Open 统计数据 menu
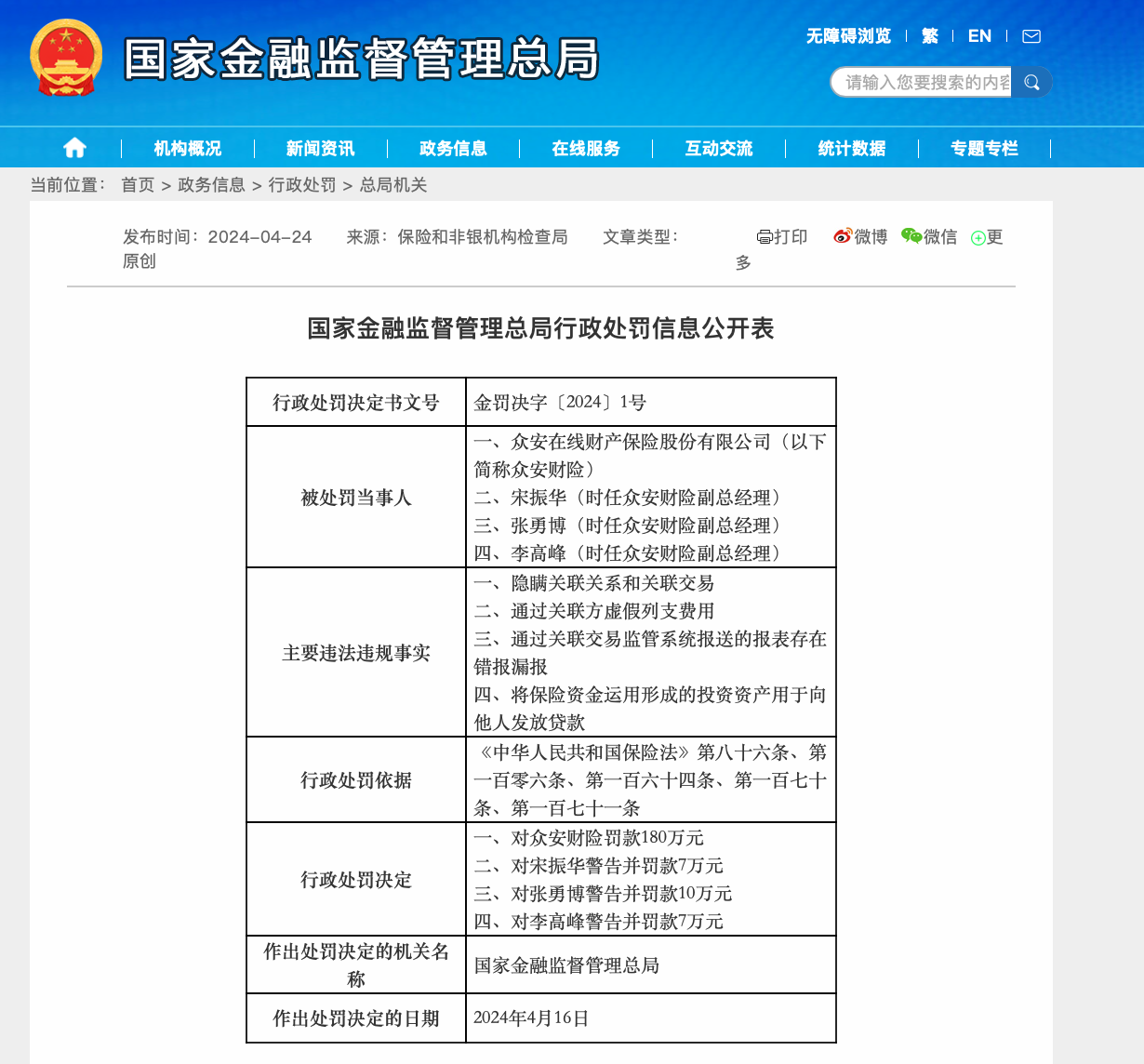 tap(852, 148)
